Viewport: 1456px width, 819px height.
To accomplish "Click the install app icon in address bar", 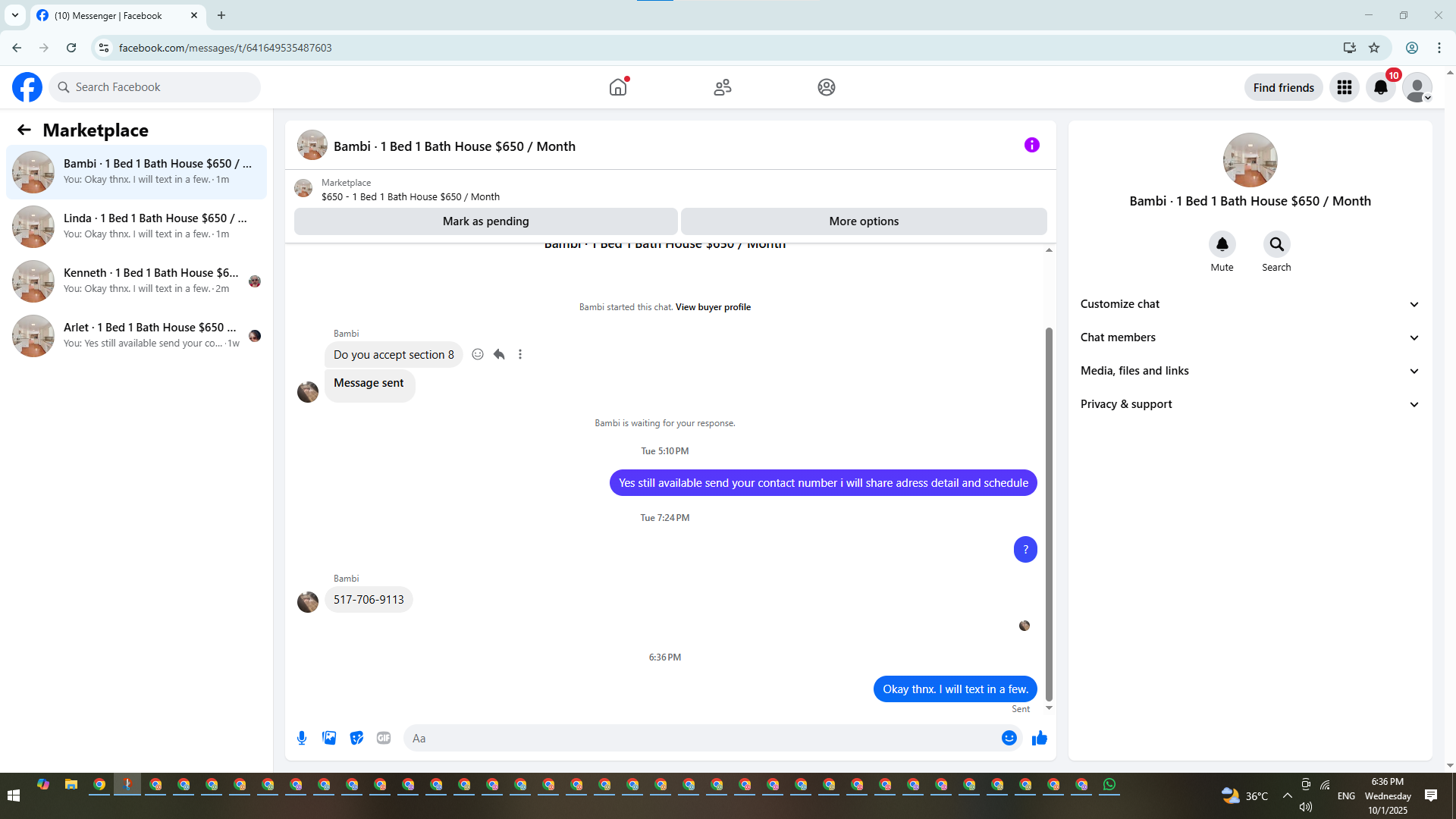I will point(1350,48).
